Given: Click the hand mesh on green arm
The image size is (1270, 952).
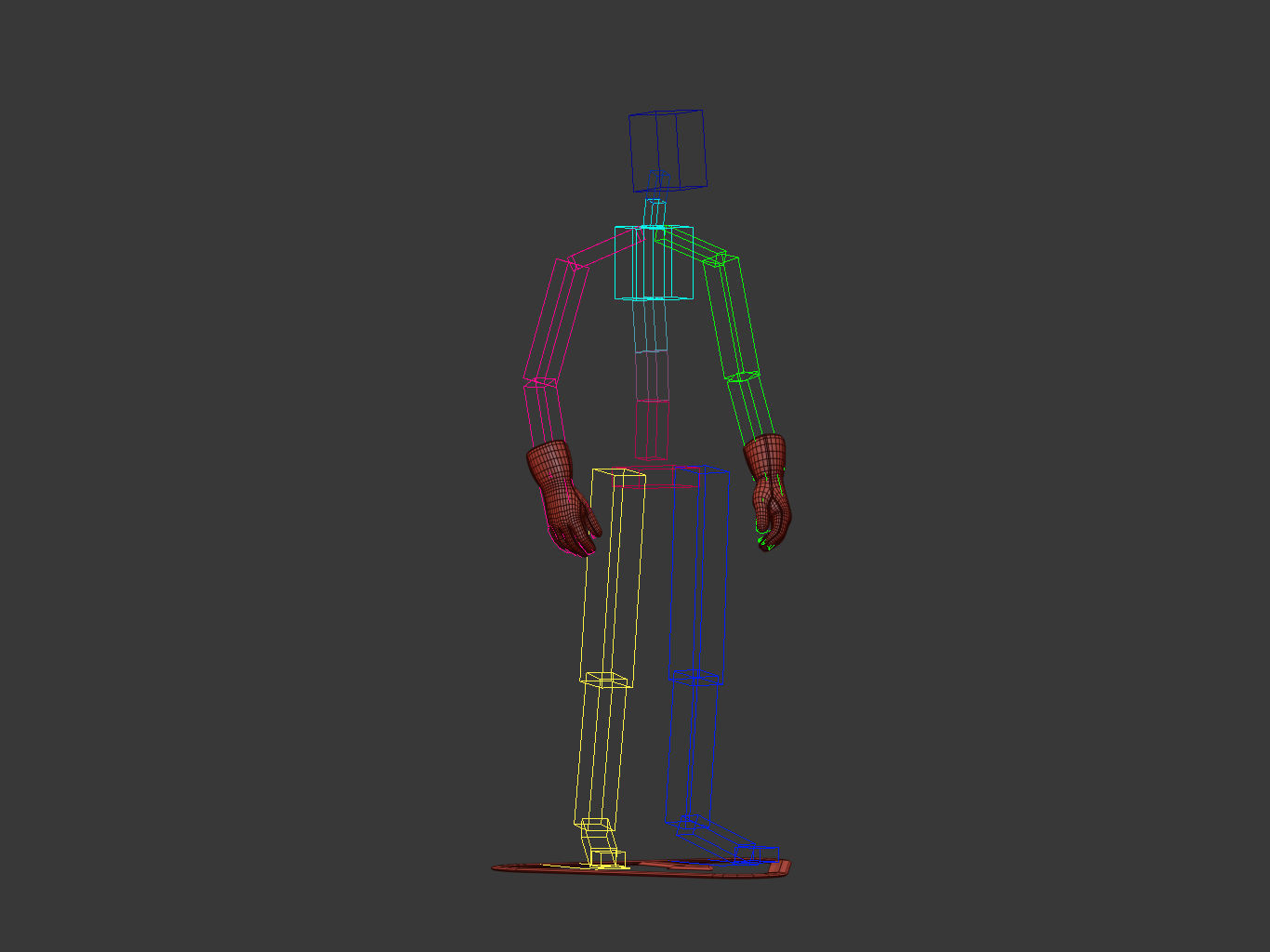Looking at the screenshot, I should click(769, 491).
